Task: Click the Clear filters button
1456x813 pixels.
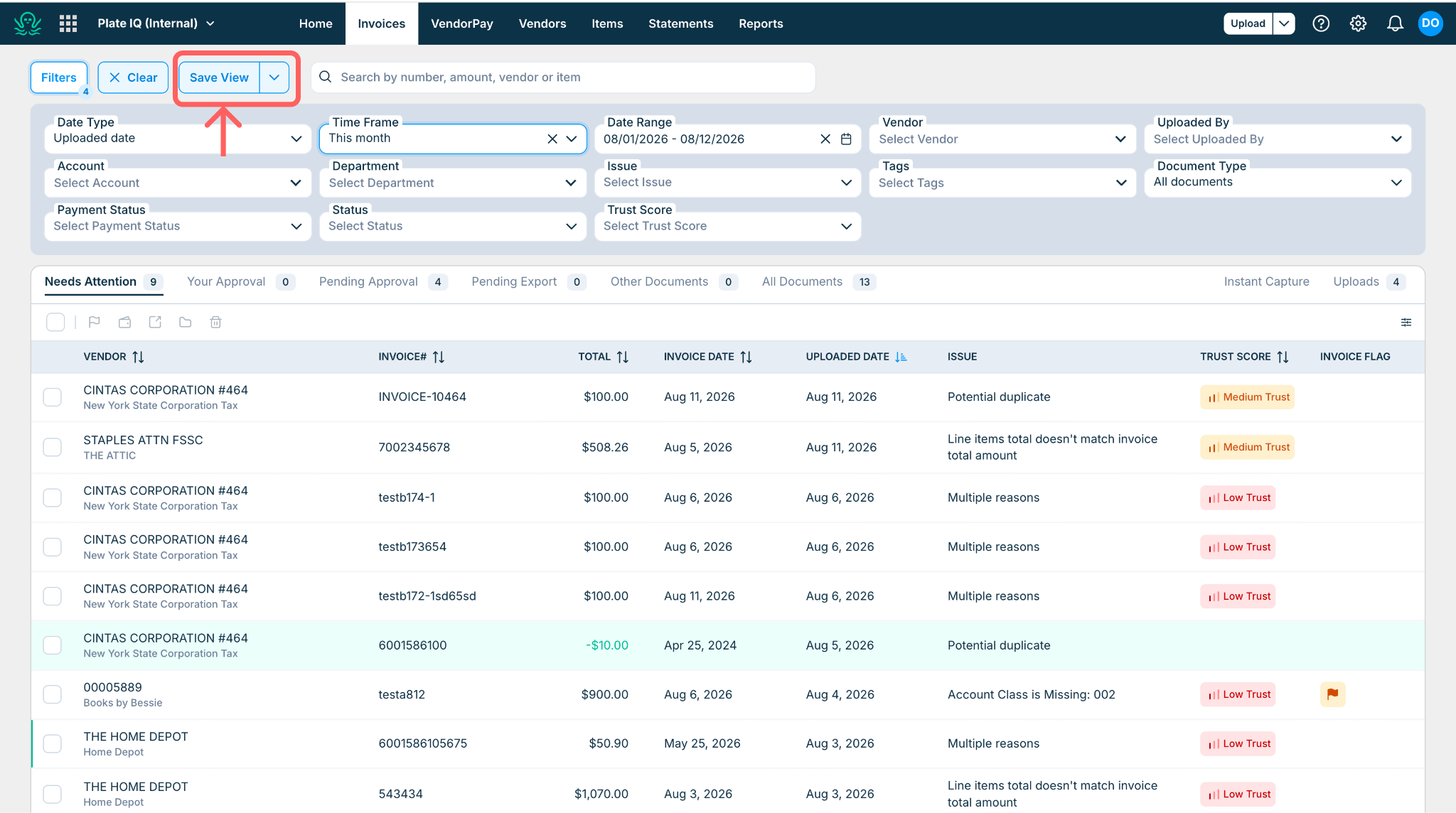Action: pos(133,77)
